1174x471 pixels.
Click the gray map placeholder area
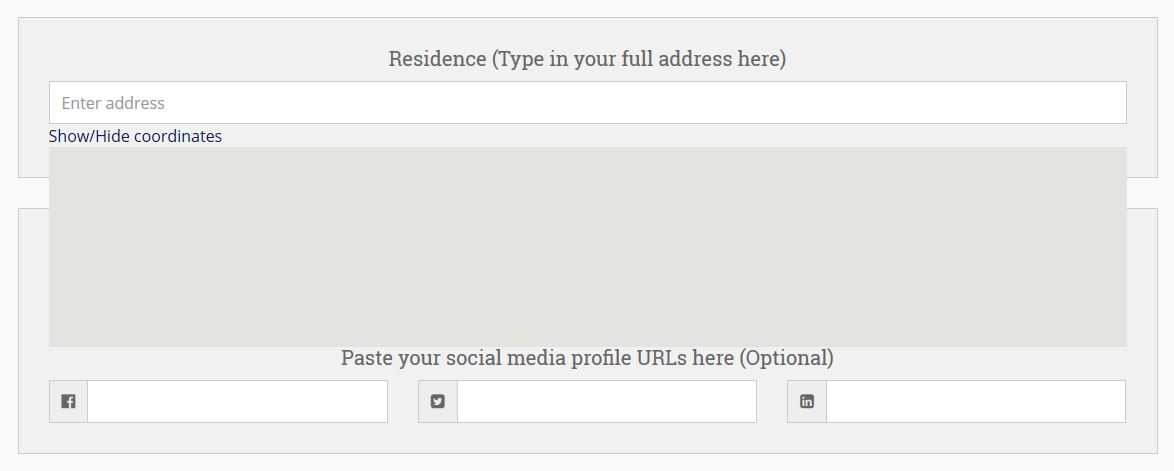coord(588,246)
